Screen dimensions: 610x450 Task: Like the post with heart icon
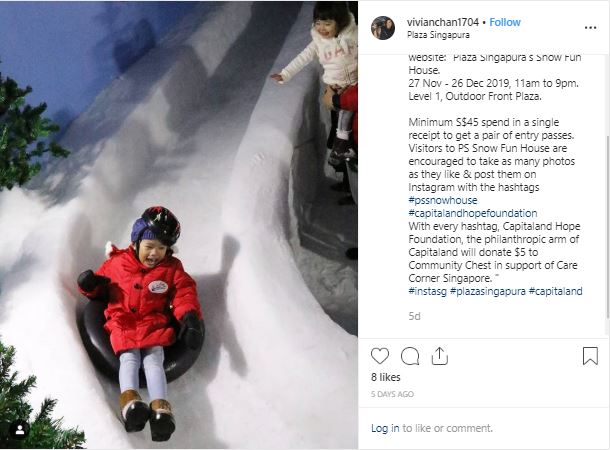pos(380,356)
